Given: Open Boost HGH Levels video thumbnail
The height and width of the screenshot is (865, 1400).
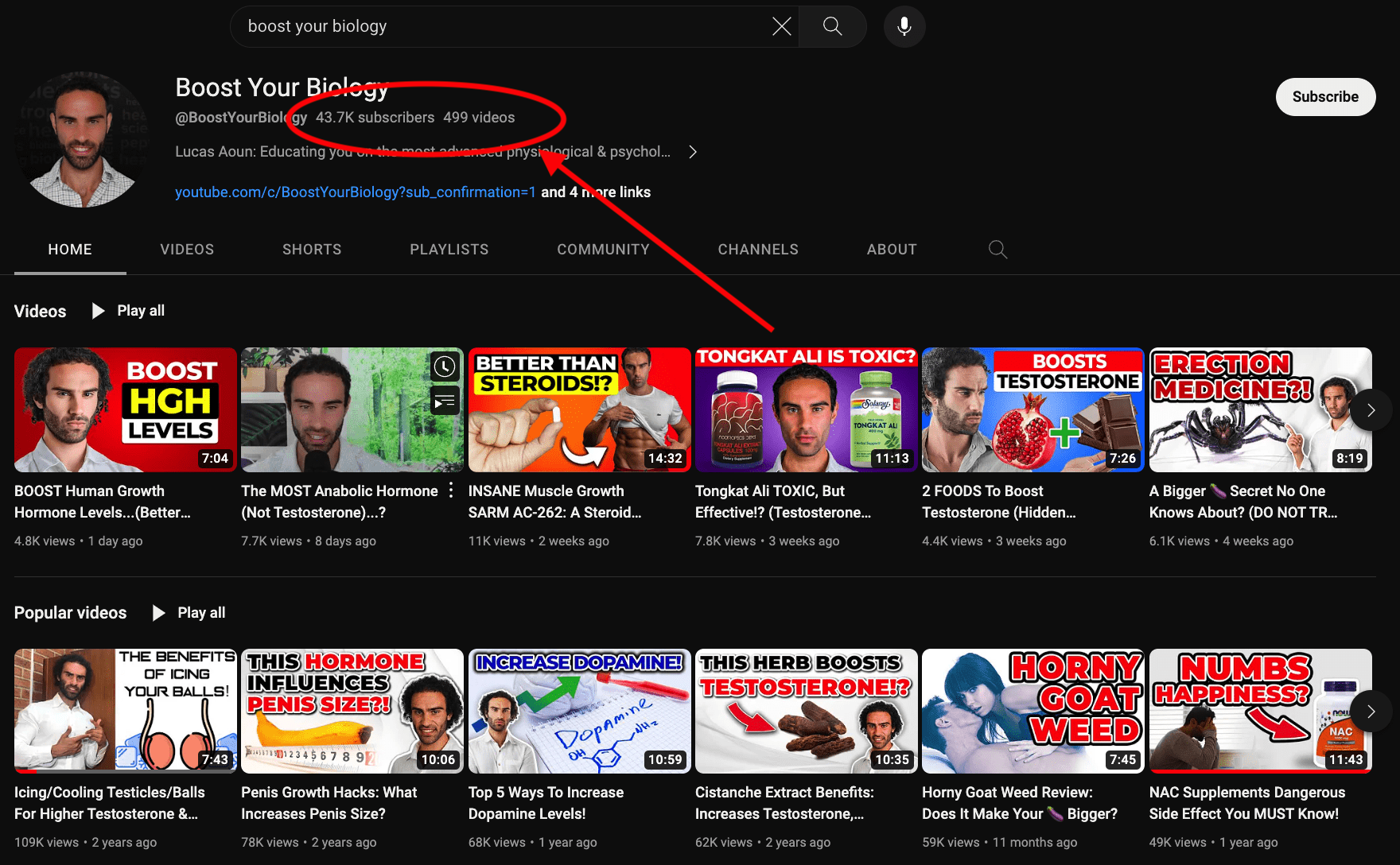Looking at the screenshot, I should [126, 409].
